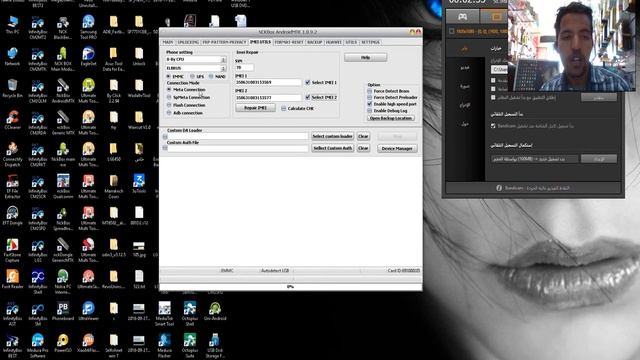Switch to the UNLOCKING tab
This screenshot has height=360, width=640.
pos(188,42)
